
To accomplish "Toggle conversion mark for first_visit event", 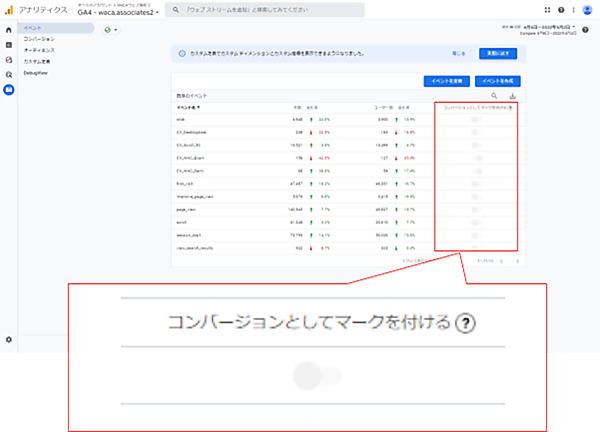I will click(x=476, y=183).
